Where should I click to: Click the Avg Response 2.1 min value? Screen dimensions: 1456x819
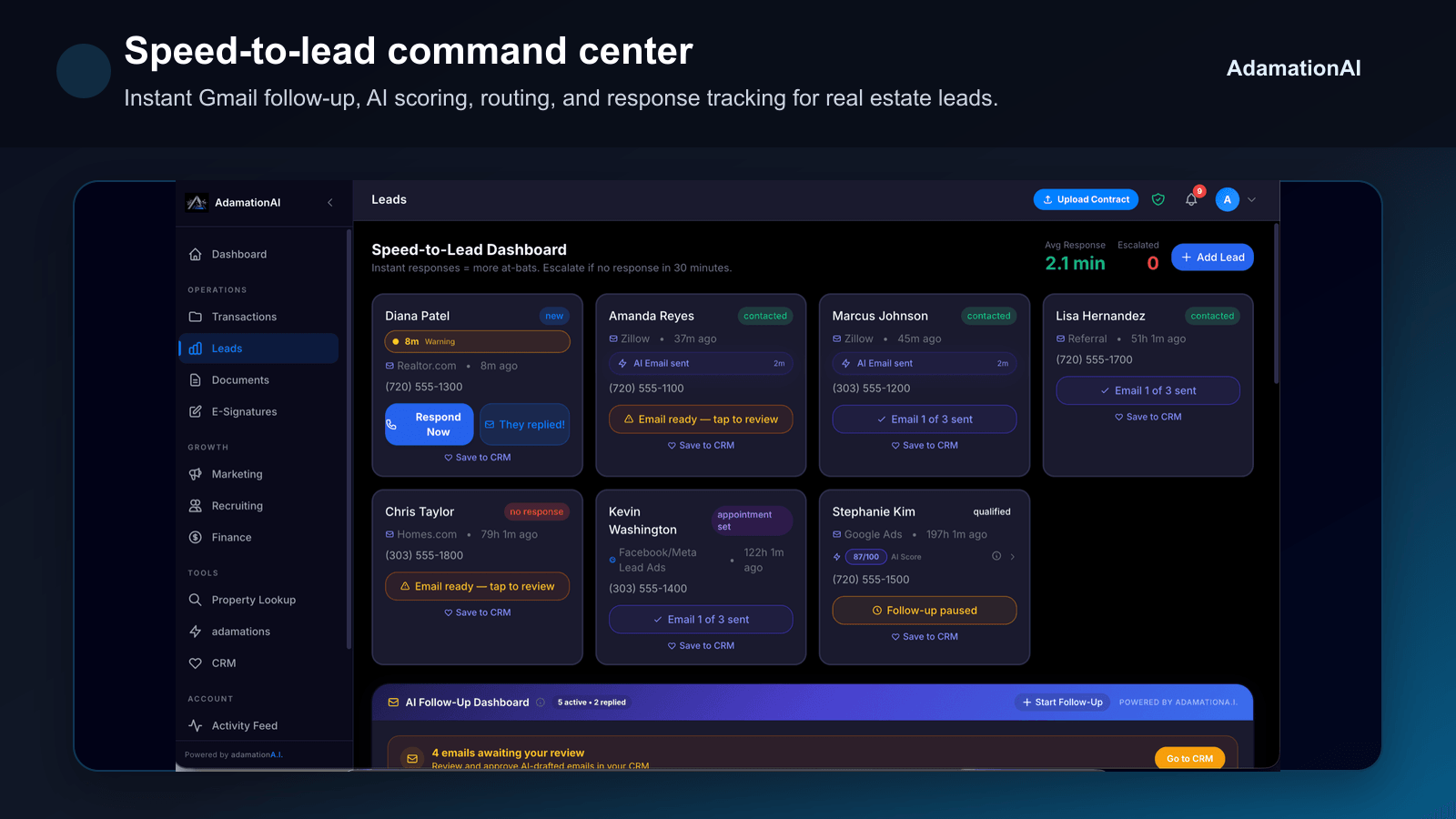pos(1075,263)
